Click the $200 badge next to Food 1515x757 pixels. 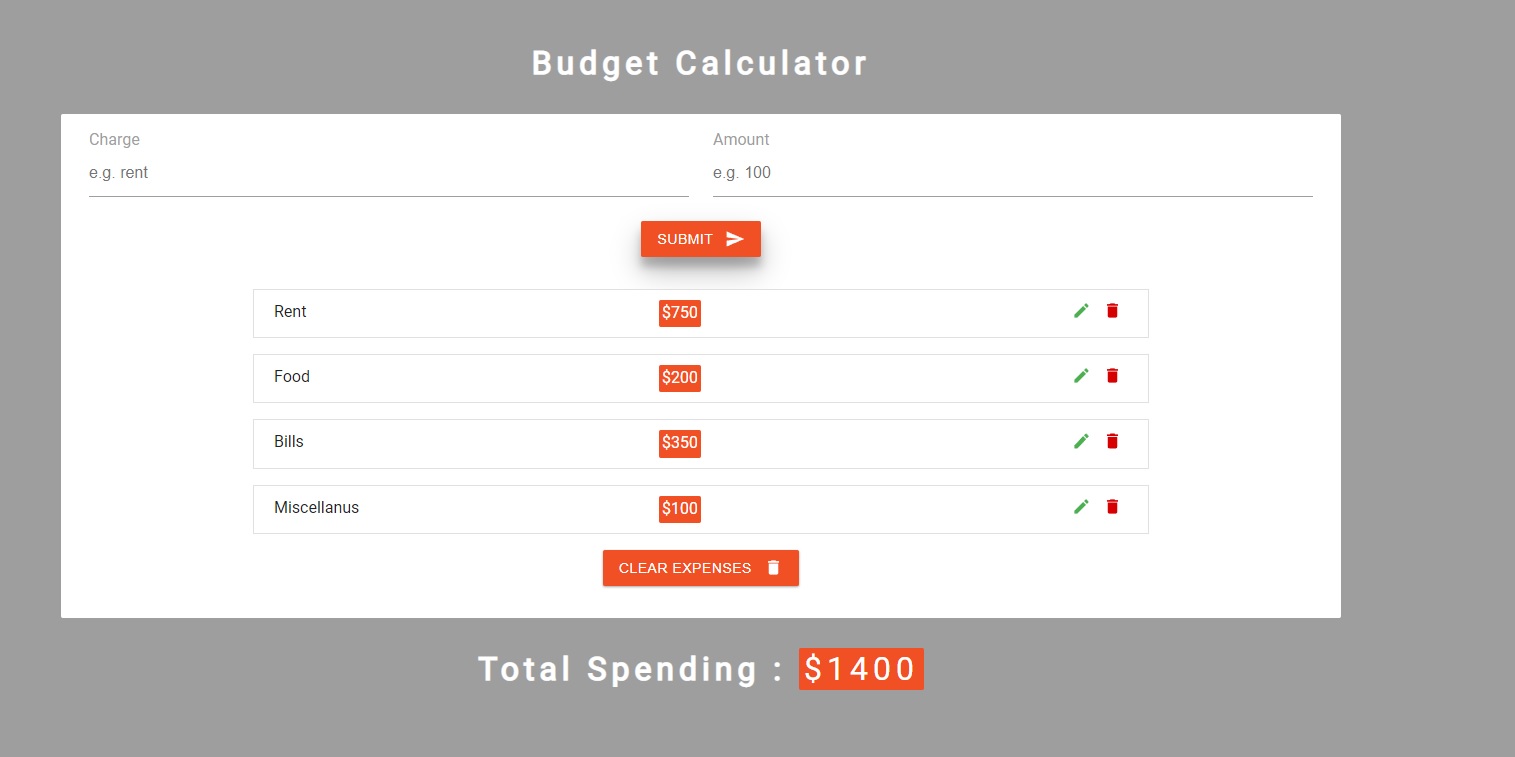pyautogui.click(x=679, y=377)
